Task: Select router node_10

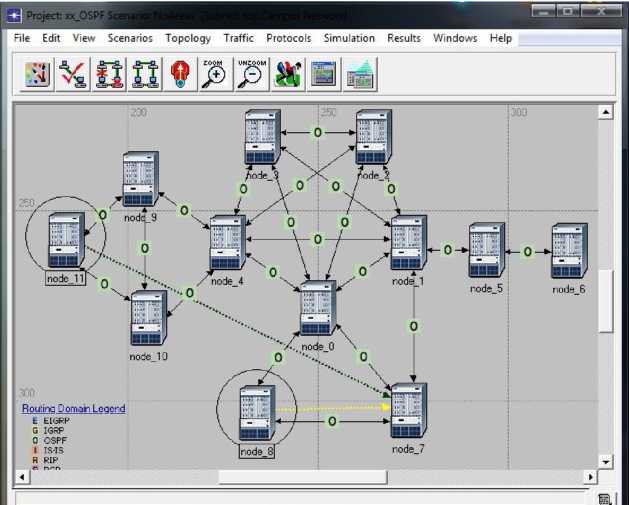Action: (x=148, y=318)
